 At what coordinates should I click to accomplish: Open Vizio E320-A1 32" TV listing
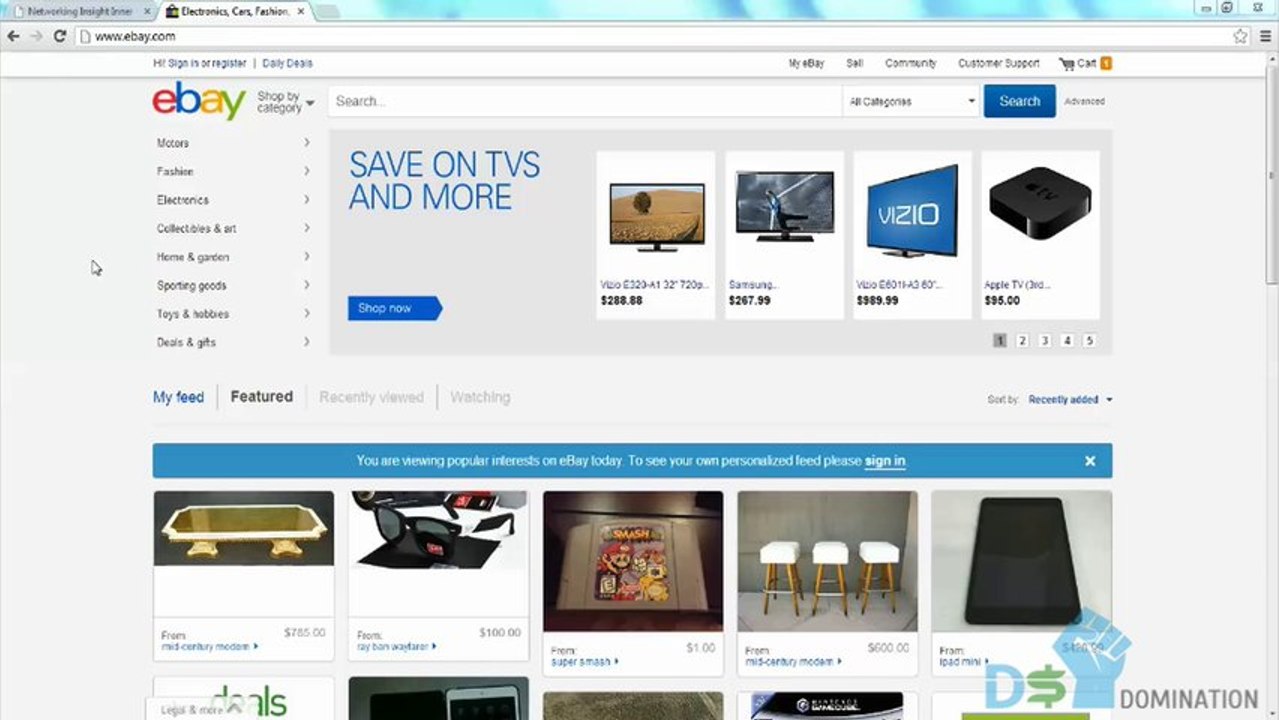(656, 235)
